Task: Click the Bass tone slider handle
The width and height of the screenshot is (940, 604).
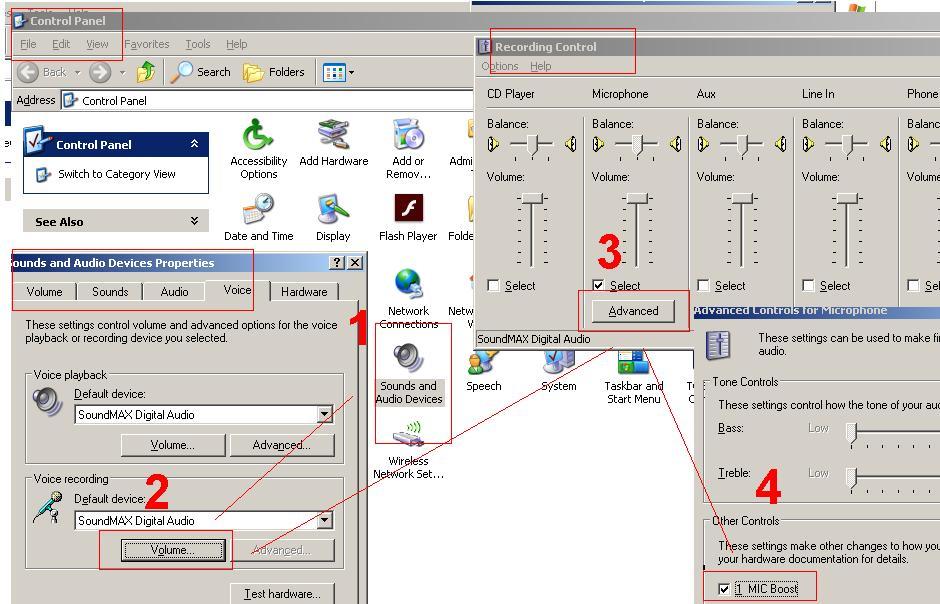Action: click(x=851, y=433)
